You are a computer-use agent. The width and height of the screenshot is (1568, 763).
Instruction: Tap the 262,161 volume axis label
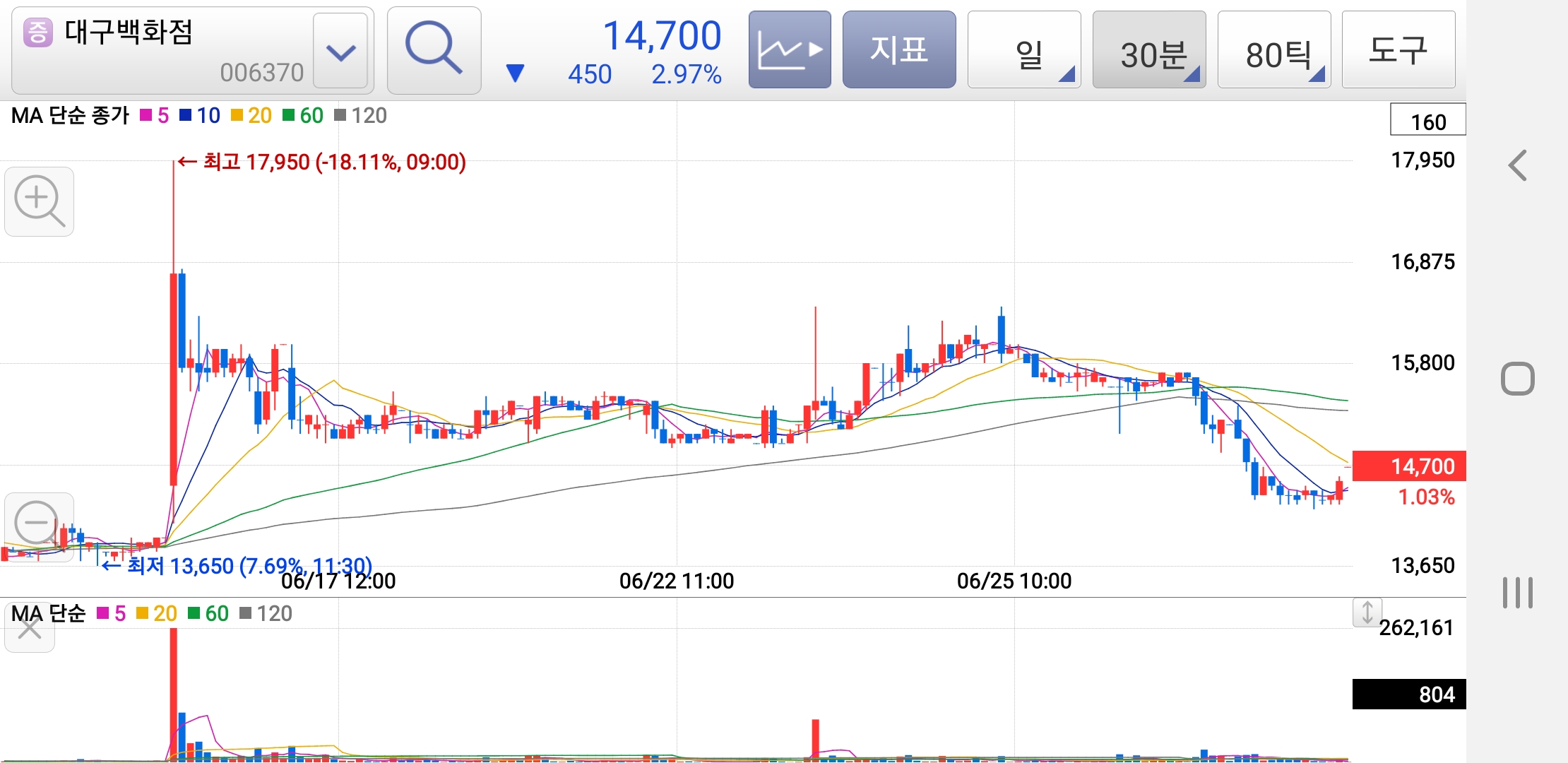click(x=1416, y=627)
